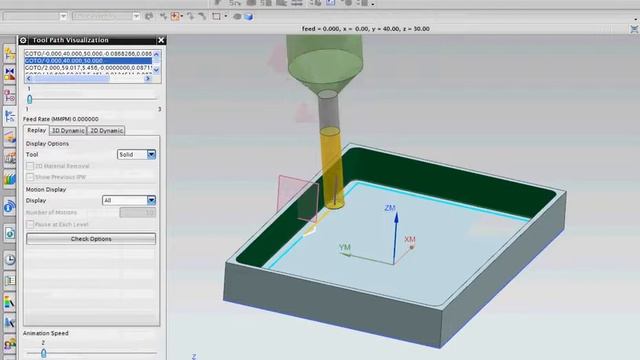Click the GOTO list scroll up arrow
The width and height of the screenshot is (640, 360).
pyautogui.click(x=156, y=54)
